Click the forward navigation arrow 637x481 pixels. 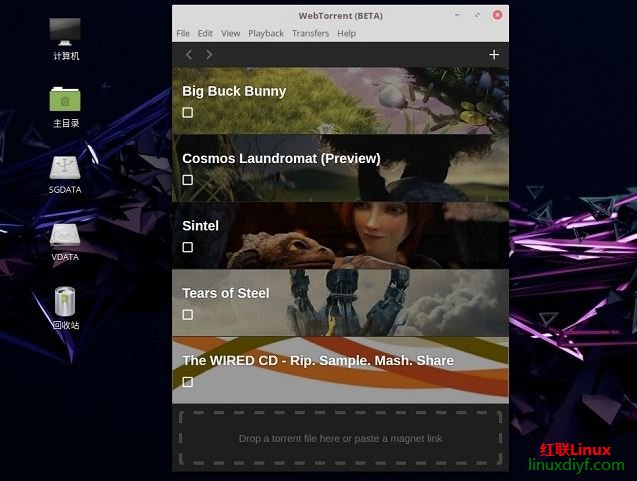click(x=209, y=55)
